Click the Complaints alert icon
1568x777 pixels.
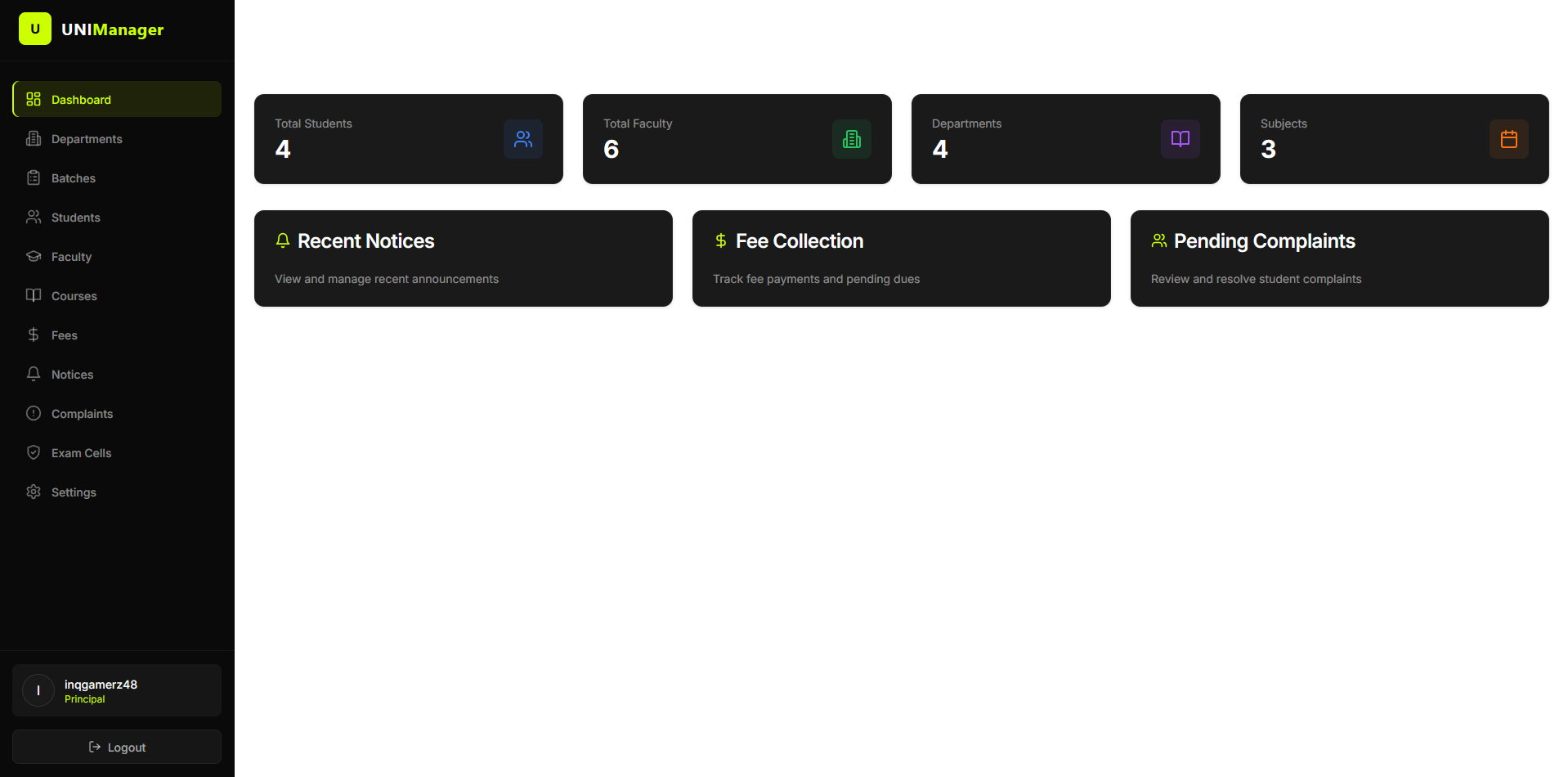(x=34, y=413)
